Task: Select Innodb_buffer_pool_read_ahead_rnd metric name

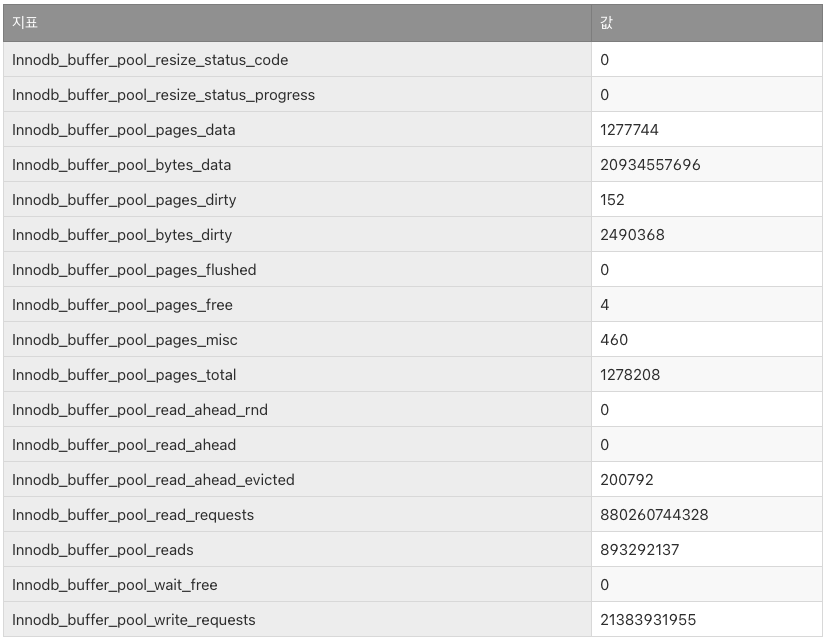Action: [x=140, y=410]
